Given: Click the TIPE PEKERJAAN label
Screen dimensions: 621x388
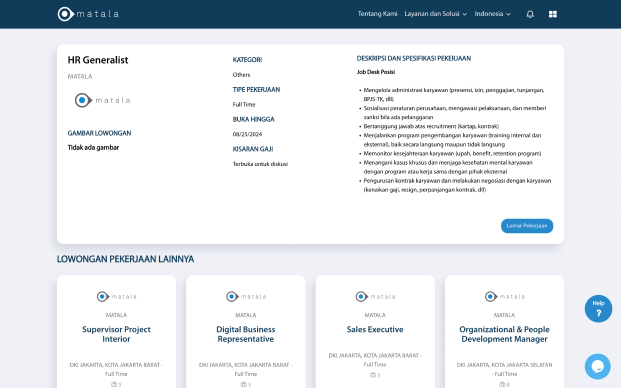Looking at the screenshot, I should pyautogui.click(x=256, y=89).
